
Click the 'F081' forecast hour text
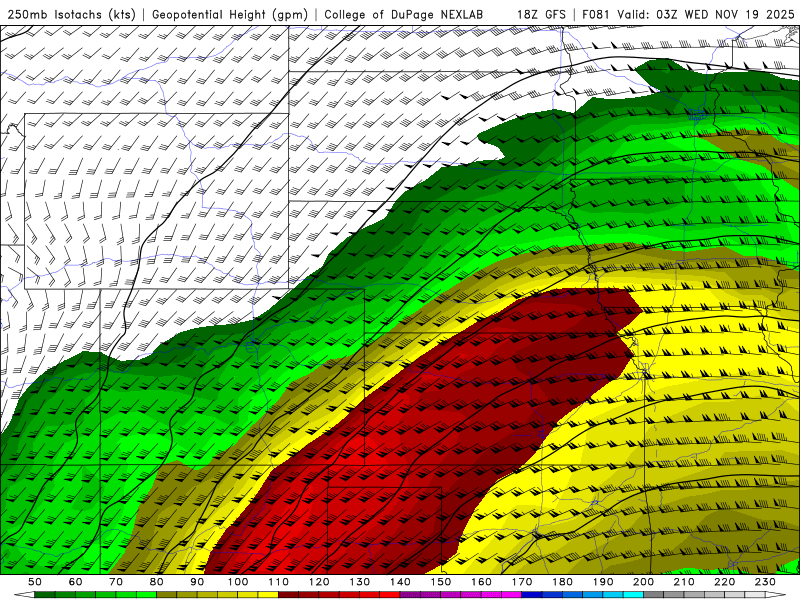coord(596,14)
